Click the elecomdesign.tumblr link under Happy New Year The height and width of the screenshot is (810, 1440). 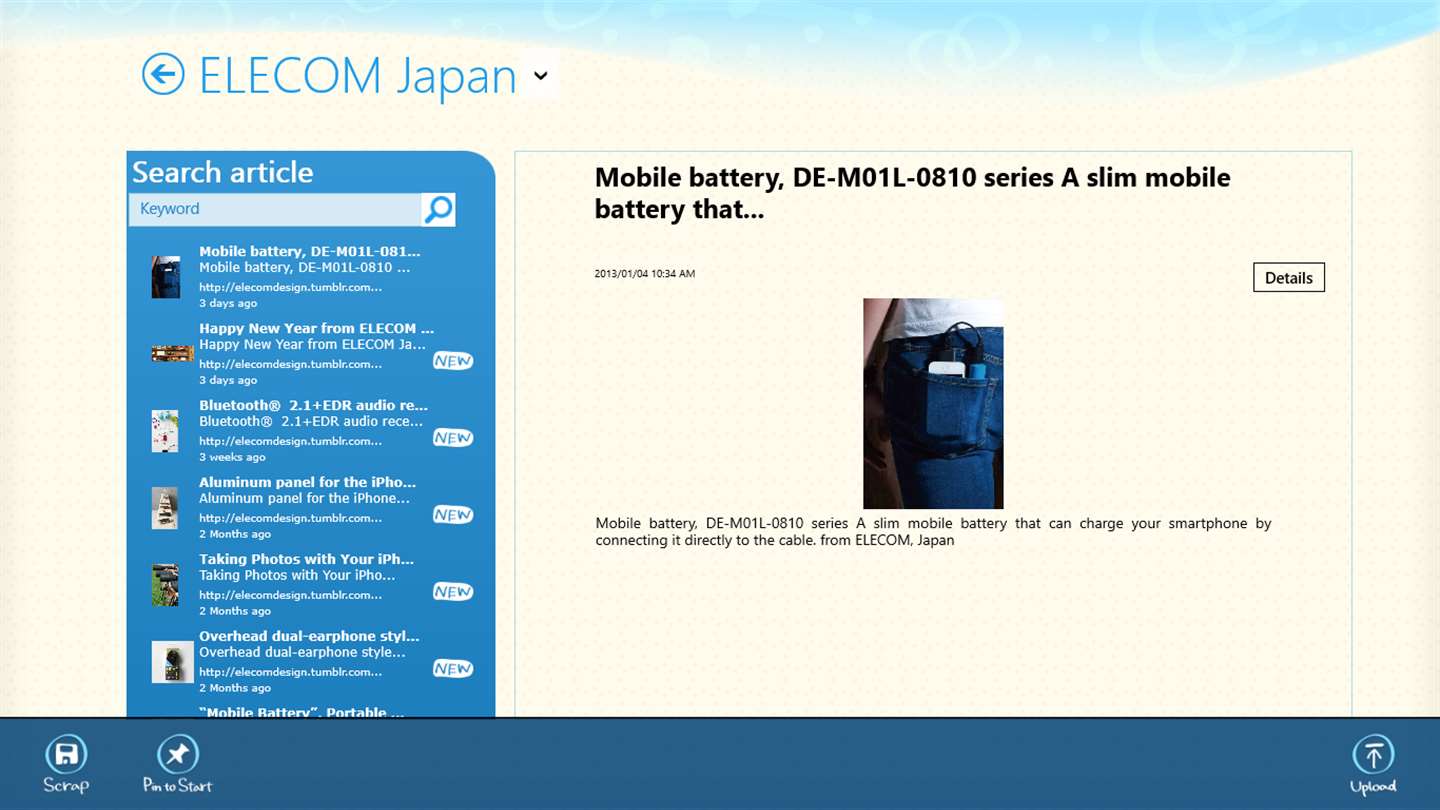point(291,364)
